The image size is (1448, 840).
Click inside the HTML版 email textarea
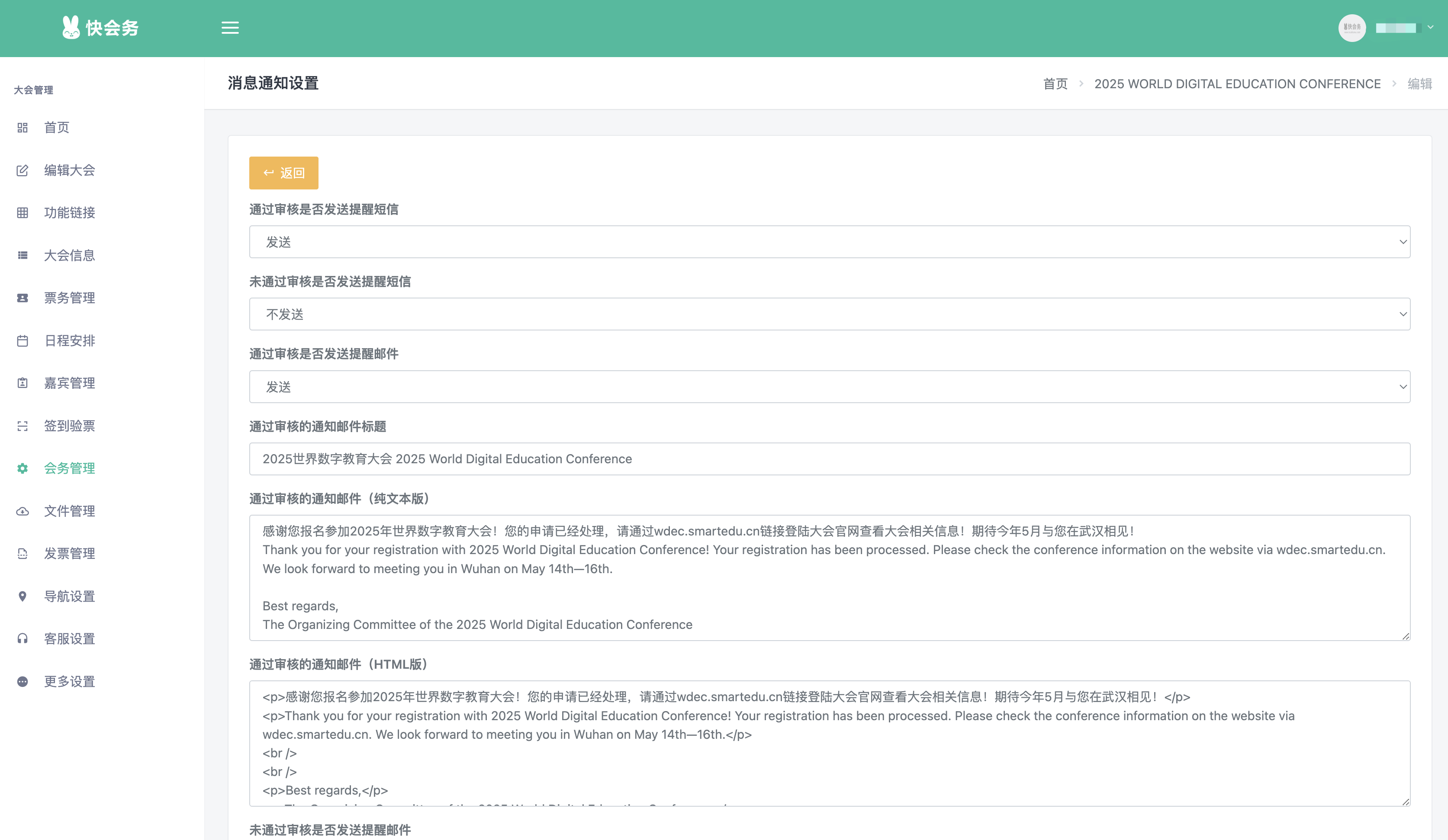829,744
